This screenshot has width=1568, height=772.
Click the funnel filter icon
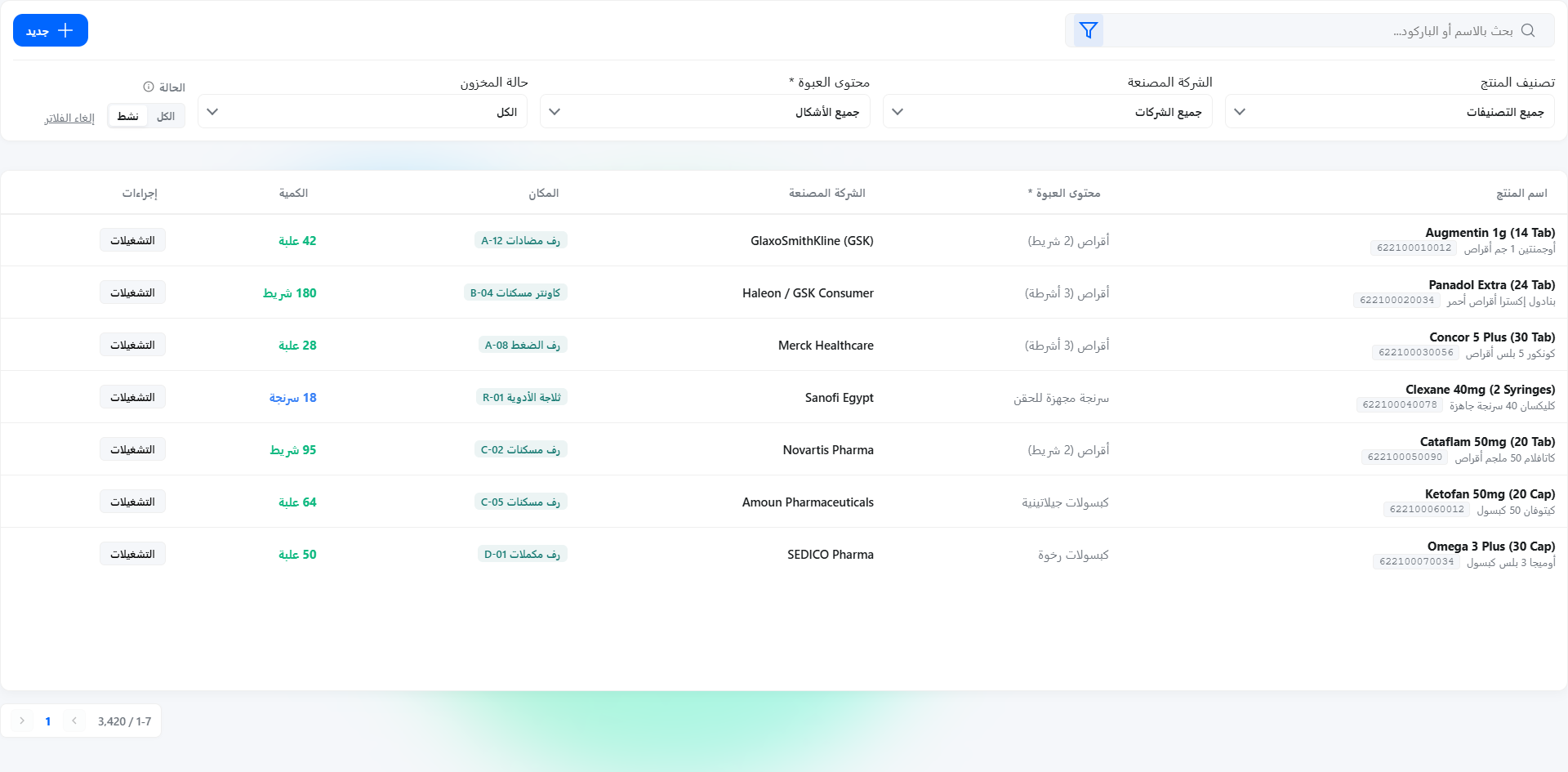pos(1088,30)
